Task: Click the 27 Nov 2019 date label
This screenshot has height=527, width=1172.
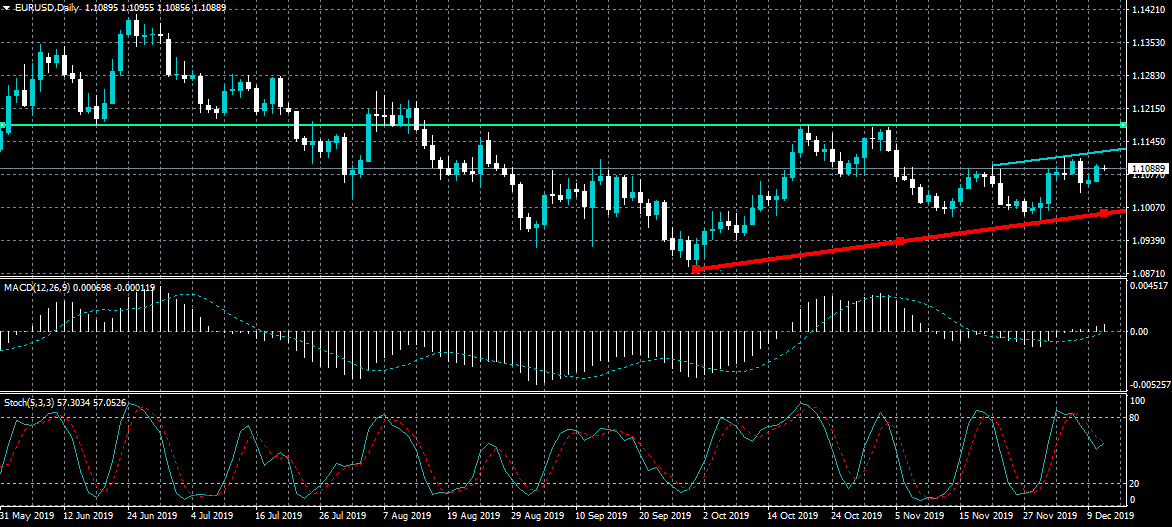Action: point(1049,516)
